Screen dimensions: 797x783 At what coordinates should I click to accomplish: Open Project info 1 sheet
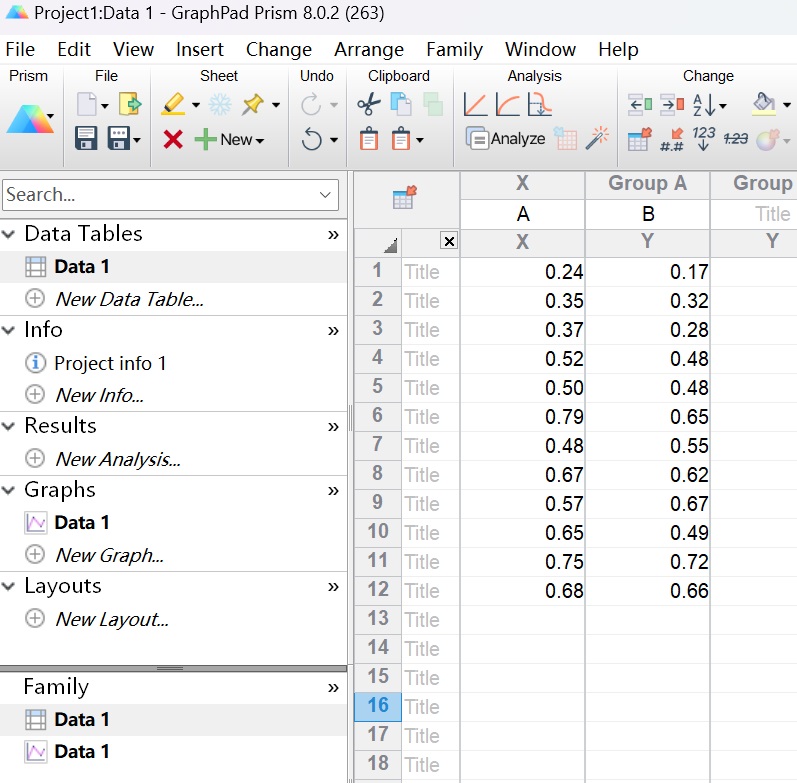tap(110, 363)
